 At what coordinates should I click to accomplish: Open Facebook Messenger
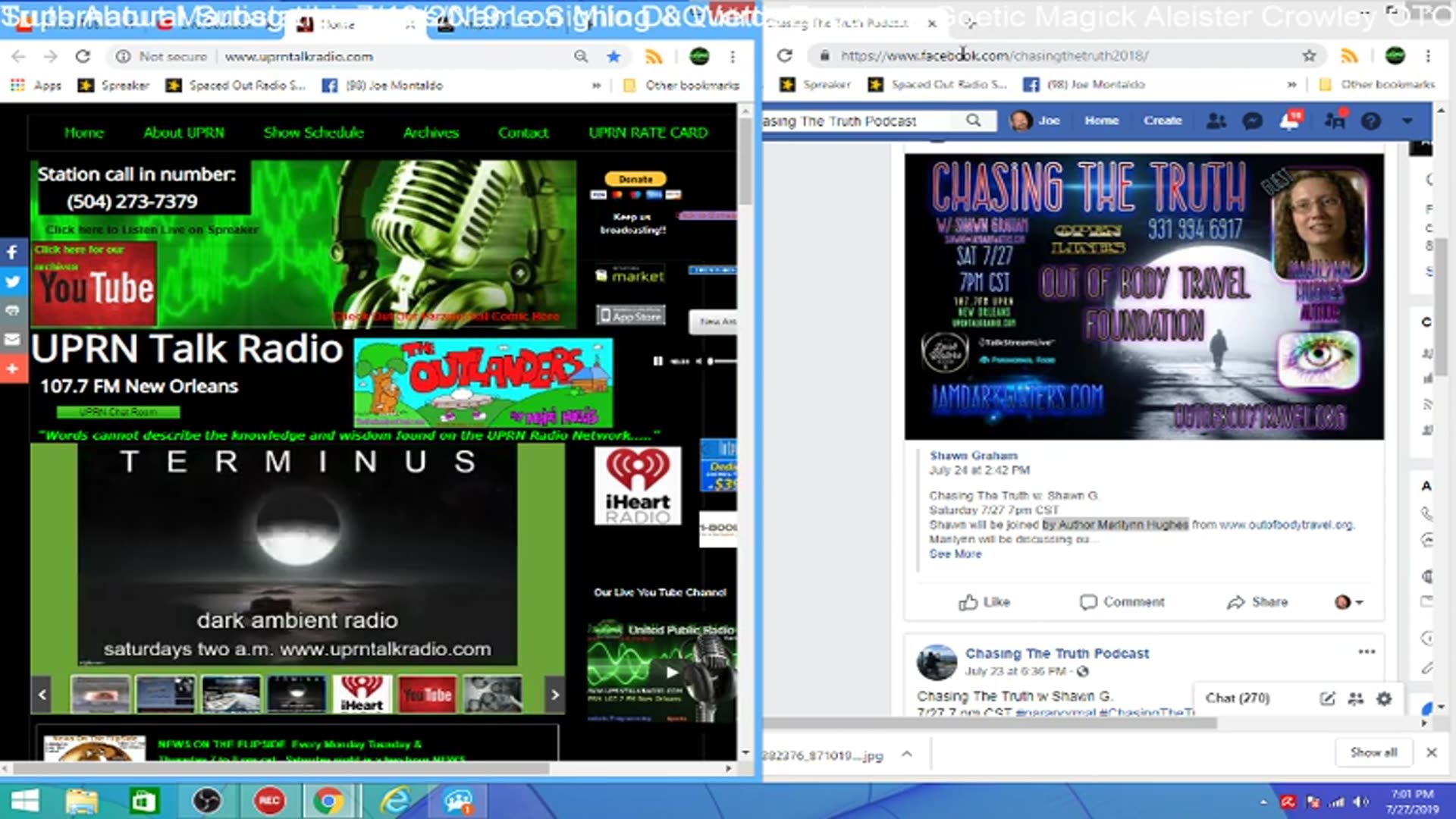tap(1253, 121)
